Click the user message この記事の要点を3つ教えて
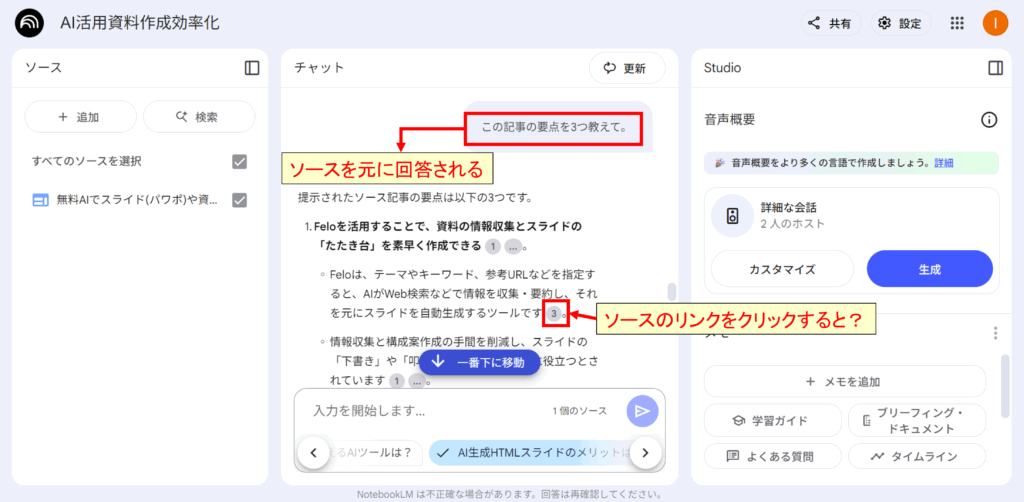 click(x=554, y=127)
